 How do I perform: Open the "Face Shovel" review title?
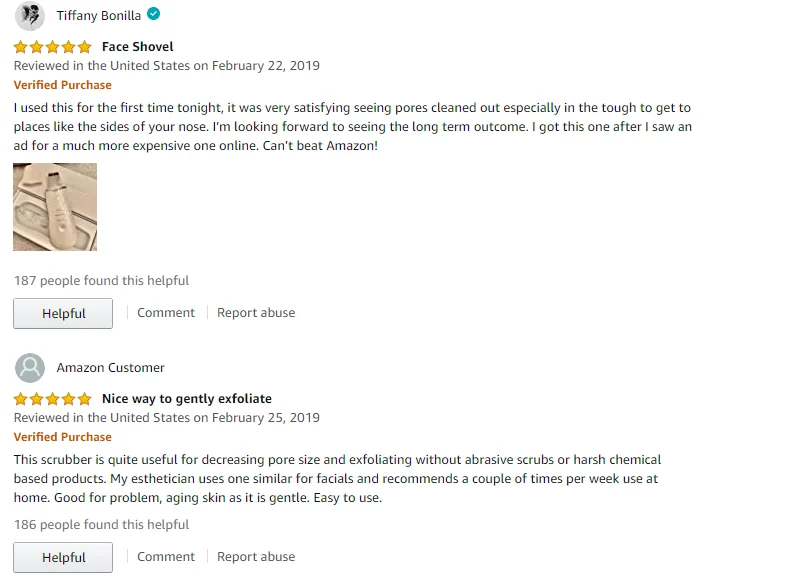pyautogui.click(x=137, y=47)
